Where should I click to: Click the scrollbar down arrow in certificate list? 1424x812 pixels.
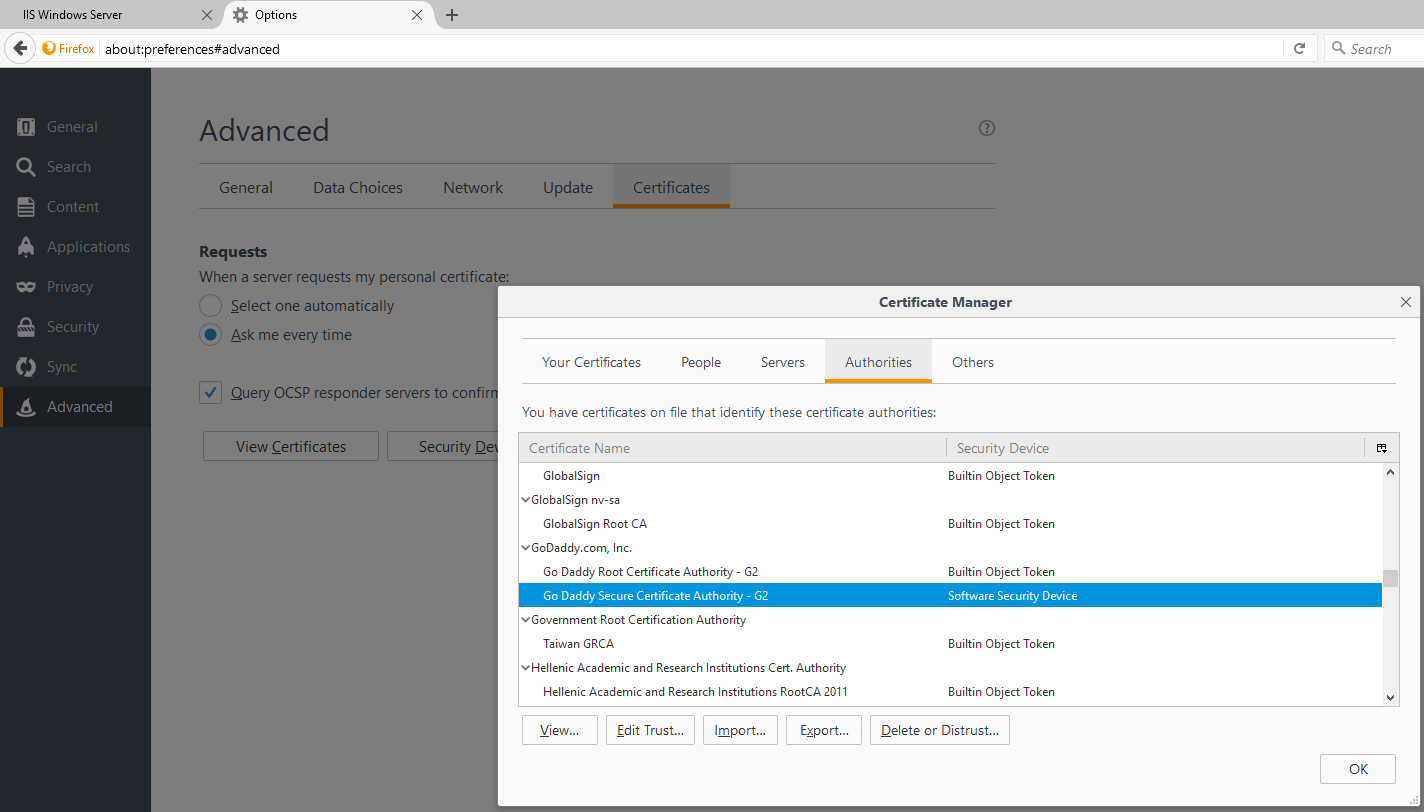tap(1390, 697)
